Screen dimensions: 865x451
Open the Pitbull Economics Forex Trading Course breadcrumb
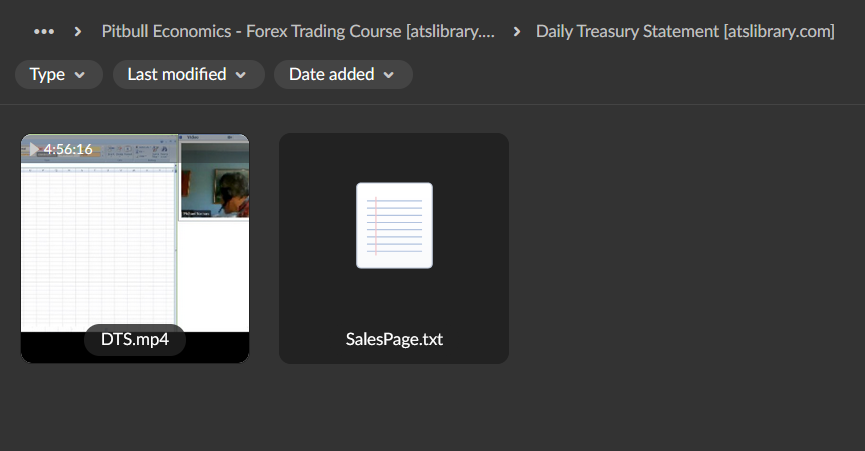point(298,31)
